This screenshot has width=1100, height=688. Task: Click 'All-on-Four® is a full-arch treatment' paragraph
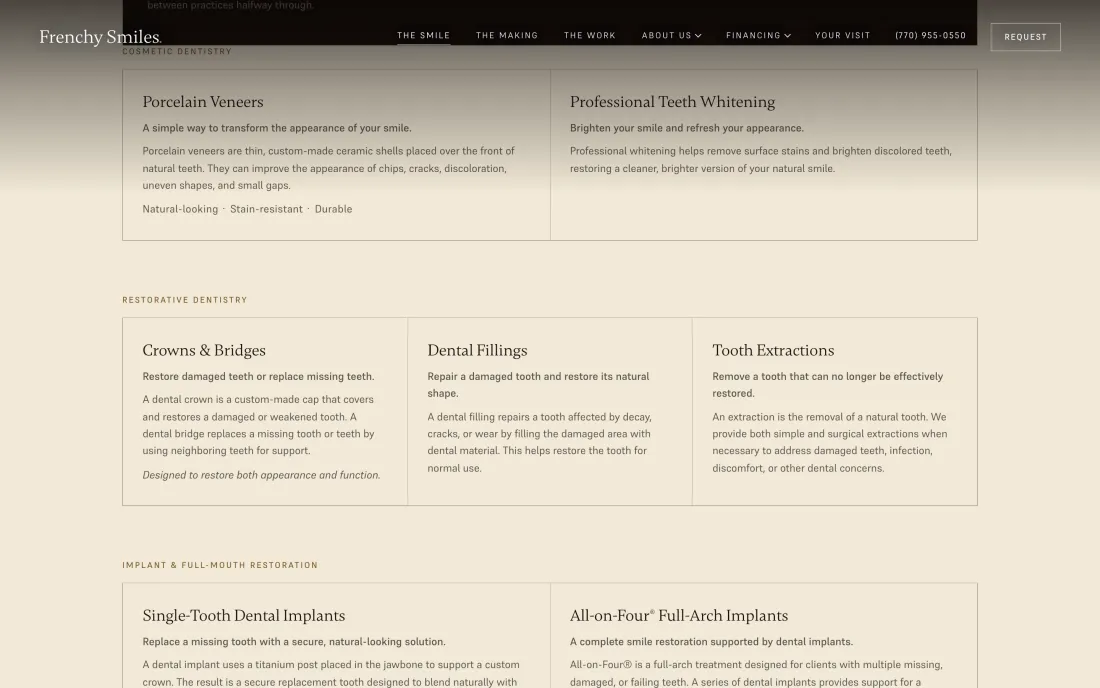(756, 673)
